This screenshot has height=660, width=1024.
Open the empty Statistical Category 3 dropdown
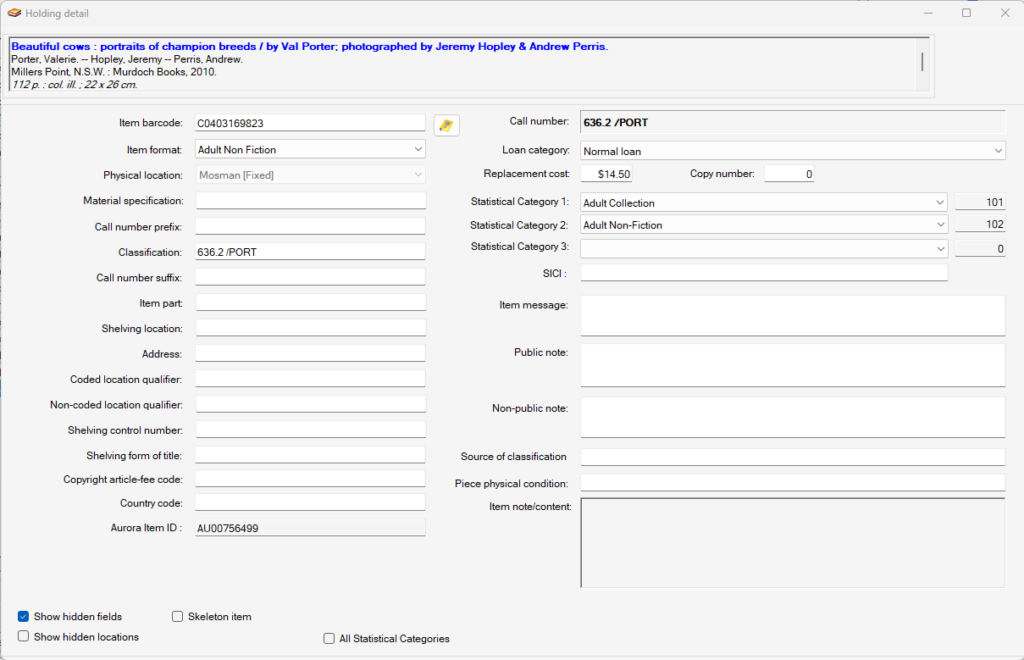click(940, 246)
